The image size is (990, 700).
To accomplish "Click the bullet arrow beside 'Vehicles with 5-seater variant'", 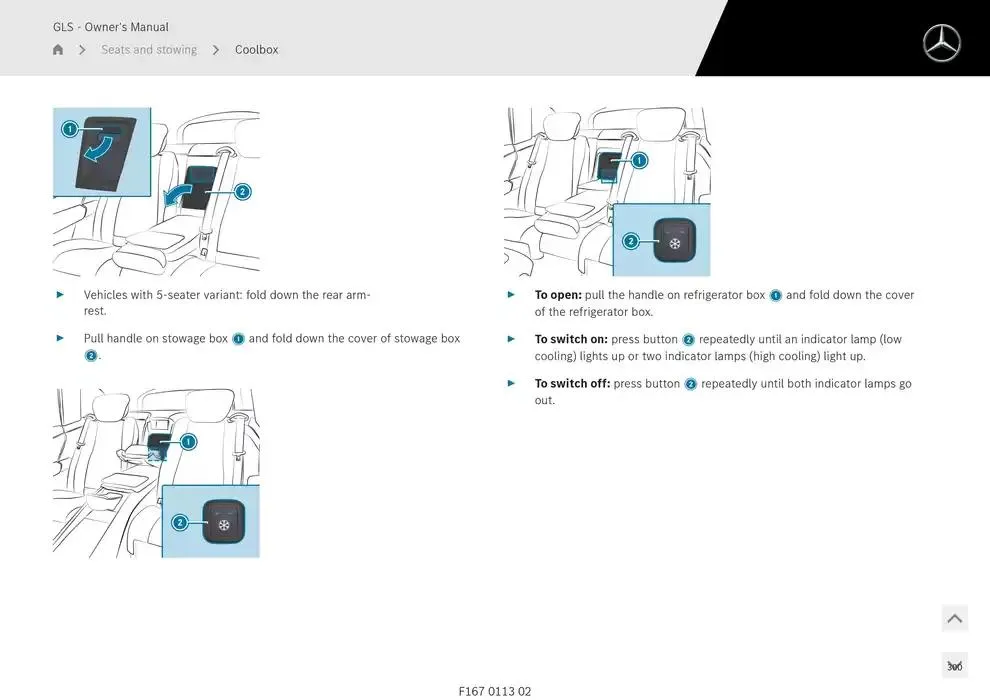I will 60,295.
